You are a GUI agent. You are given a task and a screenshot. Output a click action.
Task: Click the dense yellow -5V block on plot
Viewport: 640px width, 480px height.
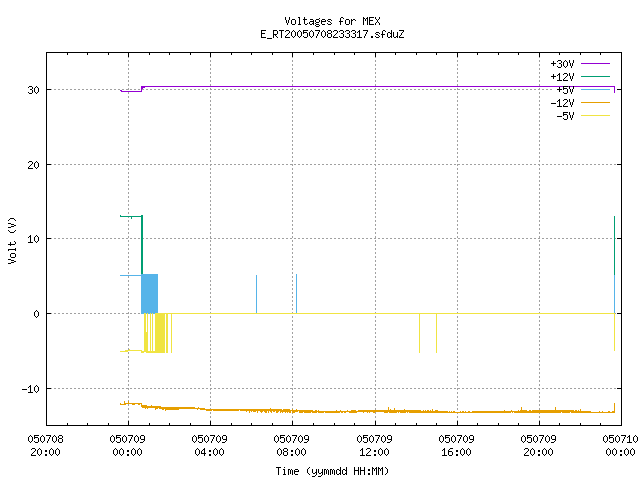point(160,333)
